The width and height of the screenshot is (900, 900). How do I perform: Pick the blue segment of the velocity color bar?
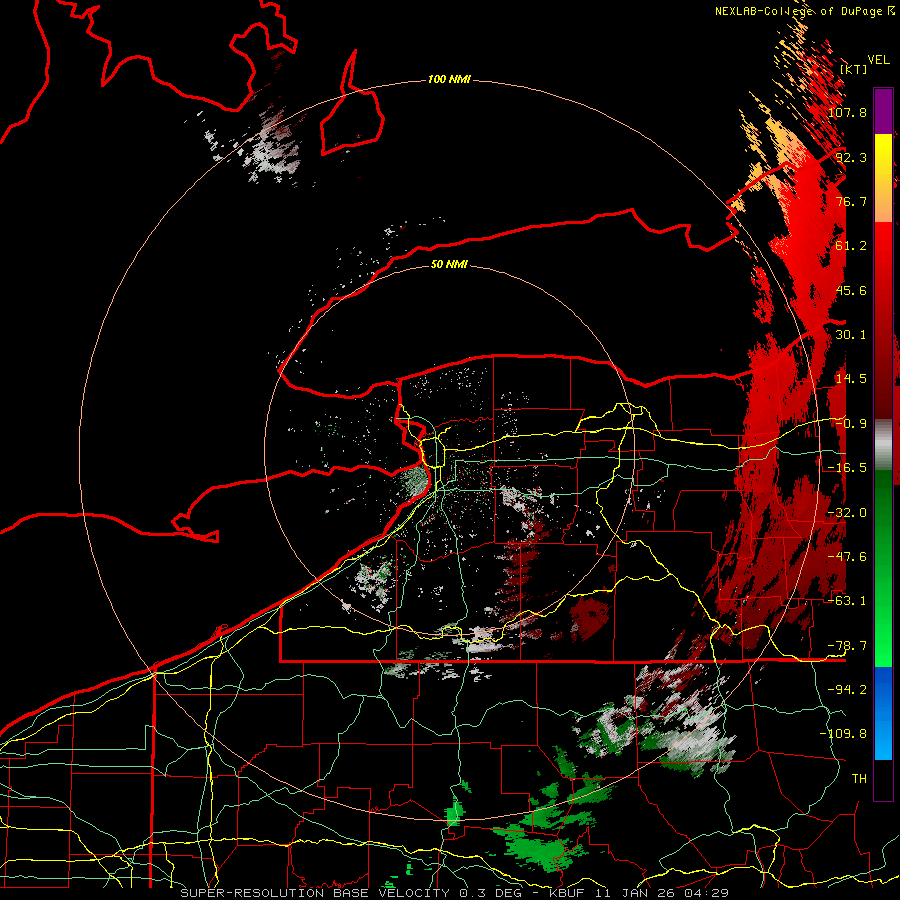click(883, 713)
